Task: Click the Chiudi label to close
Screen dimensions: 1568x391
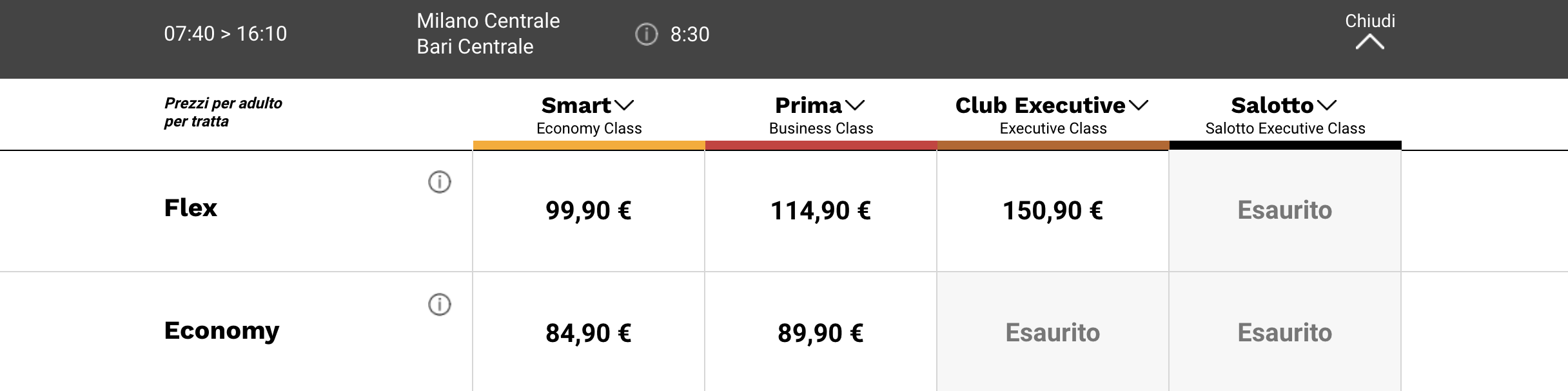Action: tap(1370, 21)
